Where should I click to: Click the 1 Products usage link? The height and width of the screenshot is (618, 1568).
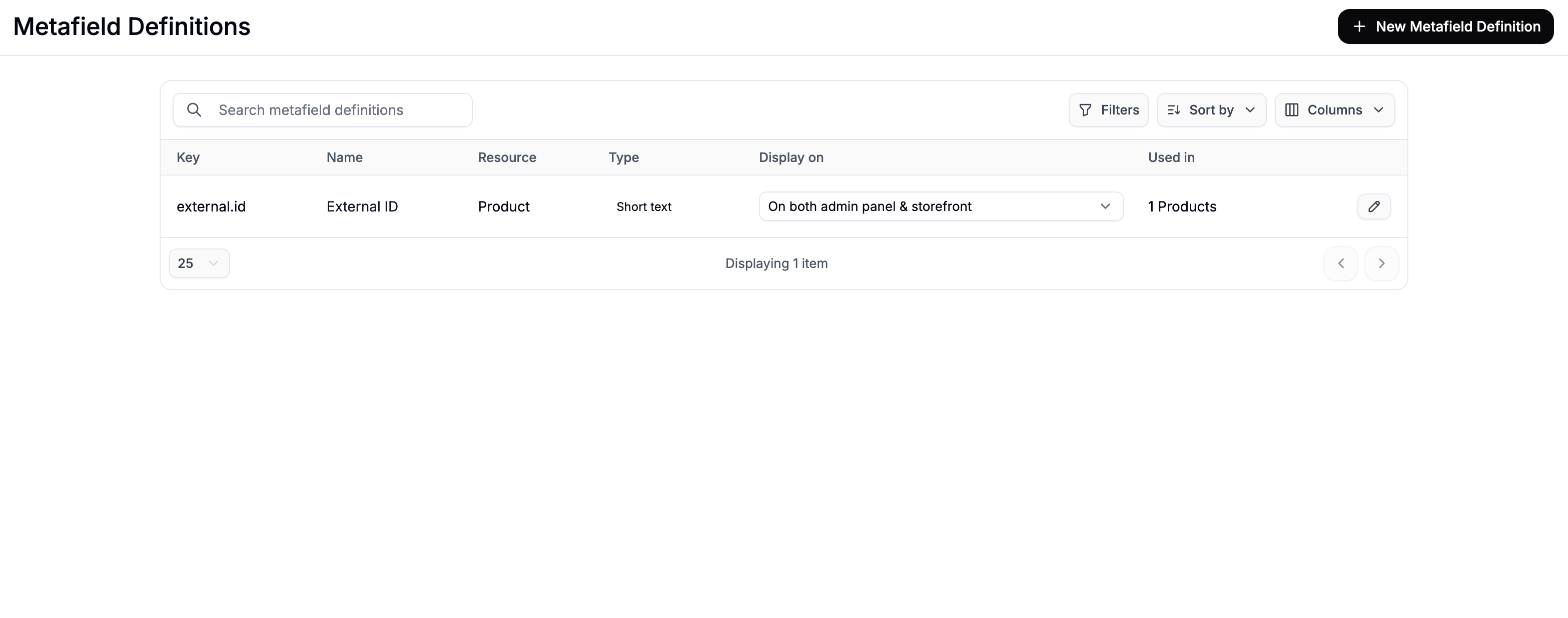[x=1181, y=206]
